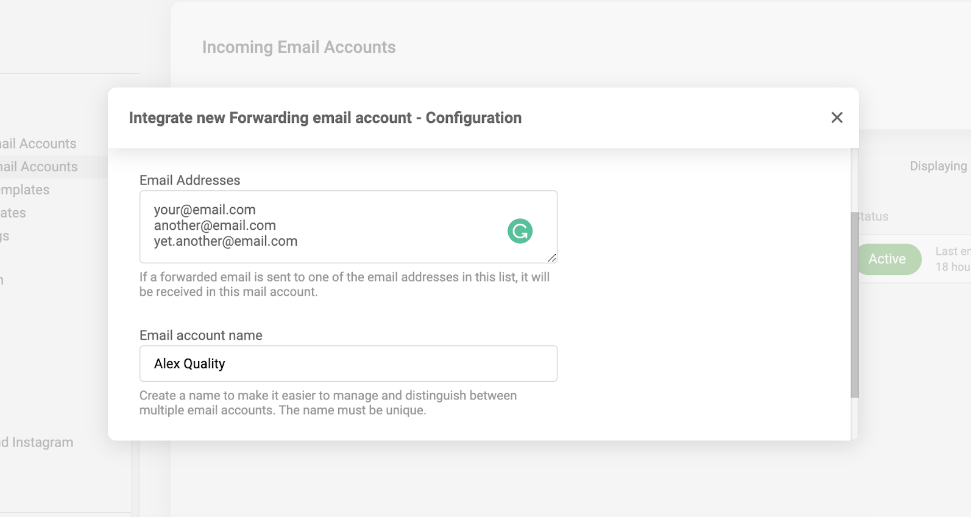Click the Last email timestamp beside Active
Image resolution: width=971 pixels, height=517 pixels.
952,260
